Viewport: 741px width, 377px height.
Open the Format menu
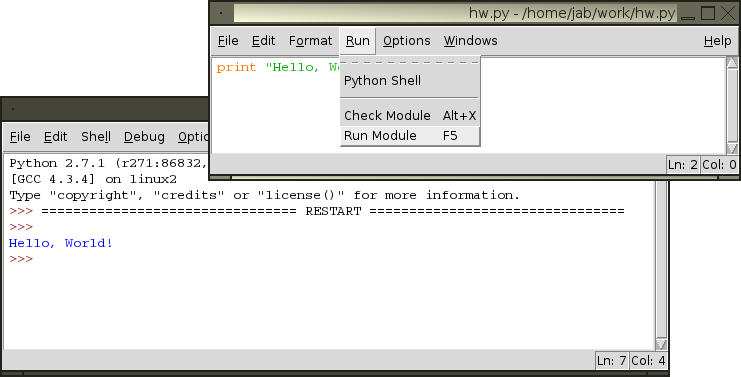[310, 41]
